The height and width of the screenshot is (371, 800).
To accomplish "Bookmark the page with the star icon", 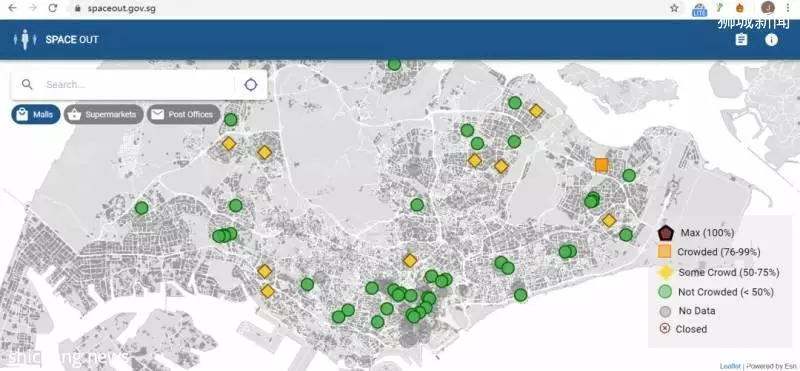I will click(674, 8).
